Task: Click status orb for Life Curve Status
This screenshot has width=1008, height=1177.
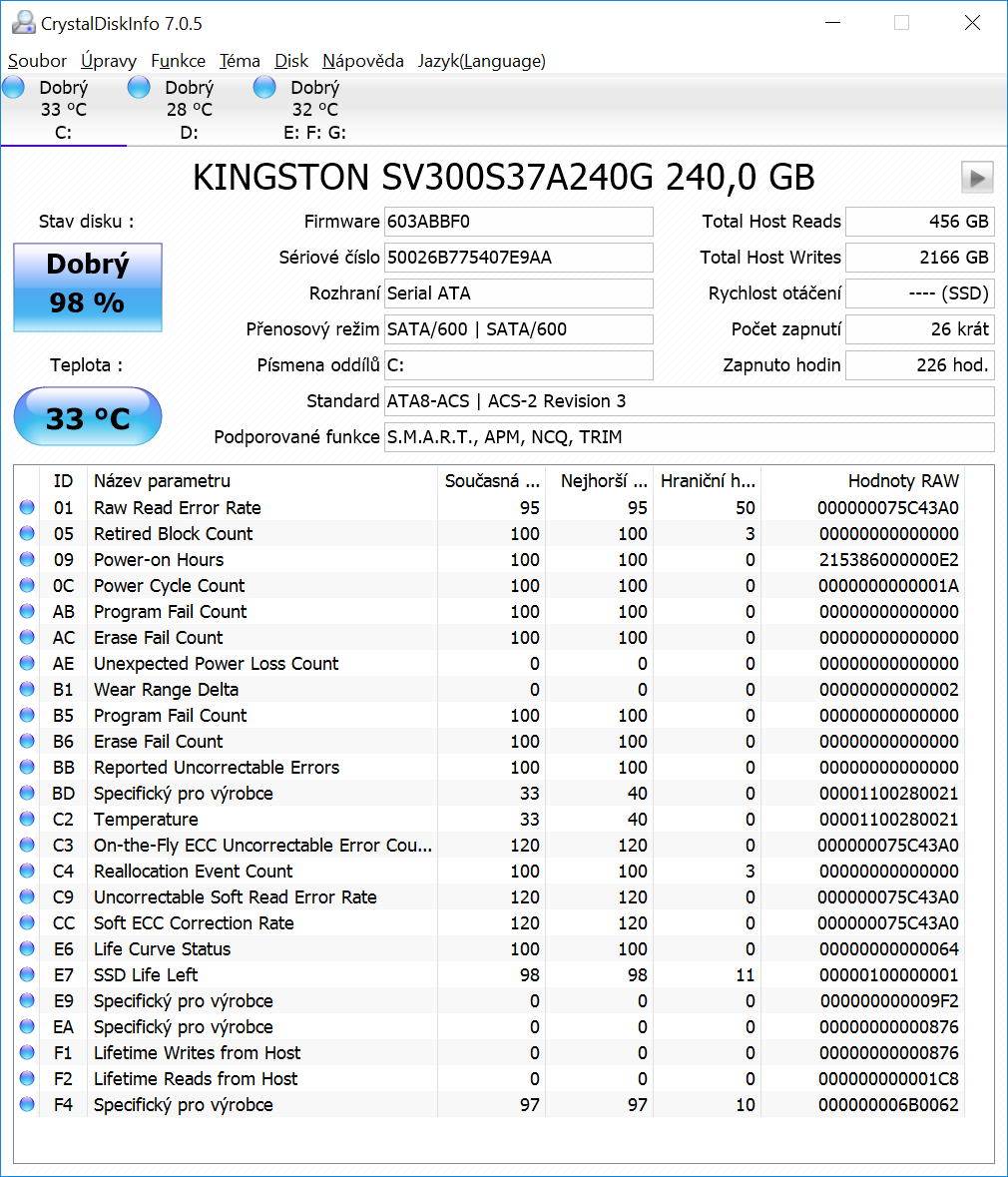Action: coord(27,948)
